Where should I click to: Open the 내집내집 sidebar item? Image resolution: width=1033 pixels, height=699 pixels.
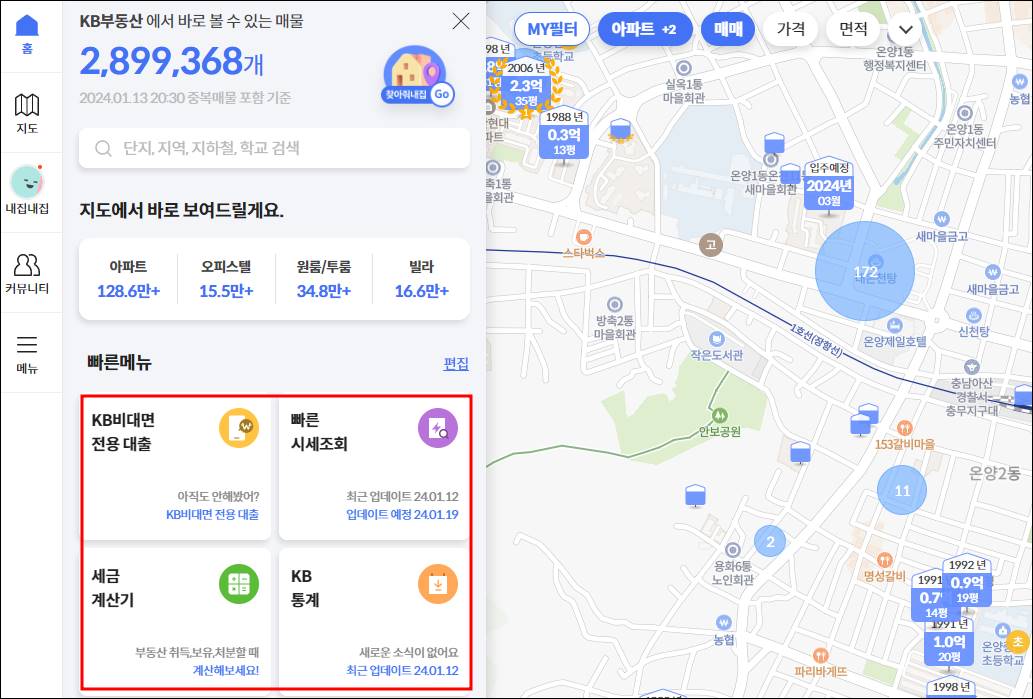[27, 191]
